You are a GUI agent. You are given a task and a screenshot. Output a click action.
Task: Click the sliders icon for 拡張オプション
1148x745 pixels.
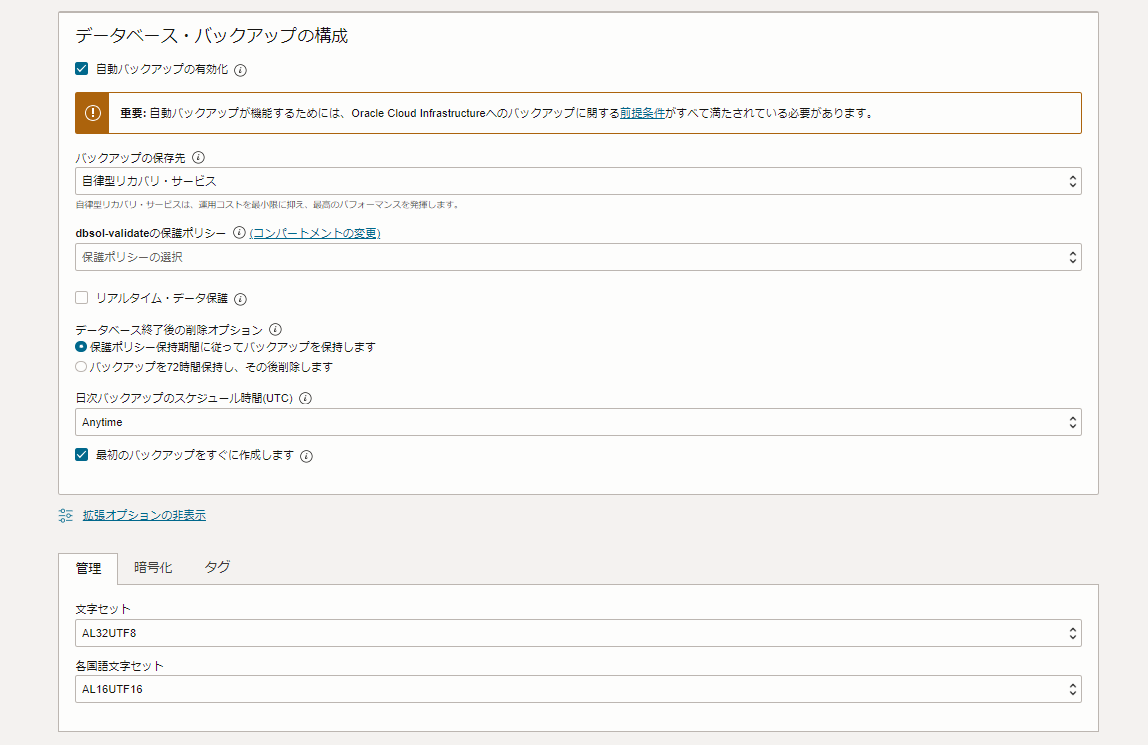pos(66,515)
